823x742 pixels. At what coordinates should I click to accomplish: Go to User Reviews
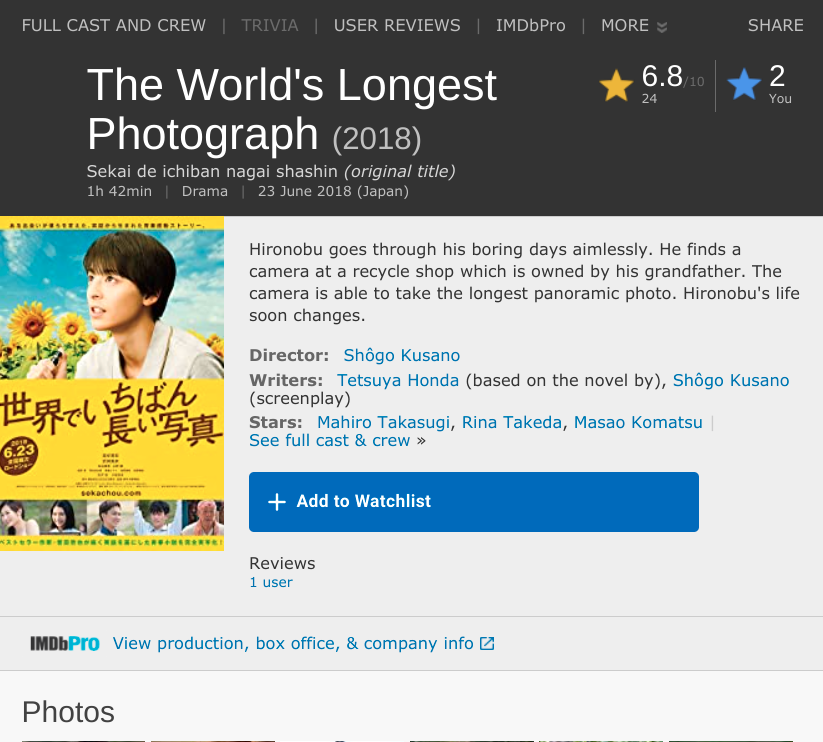tap(397, 25)
